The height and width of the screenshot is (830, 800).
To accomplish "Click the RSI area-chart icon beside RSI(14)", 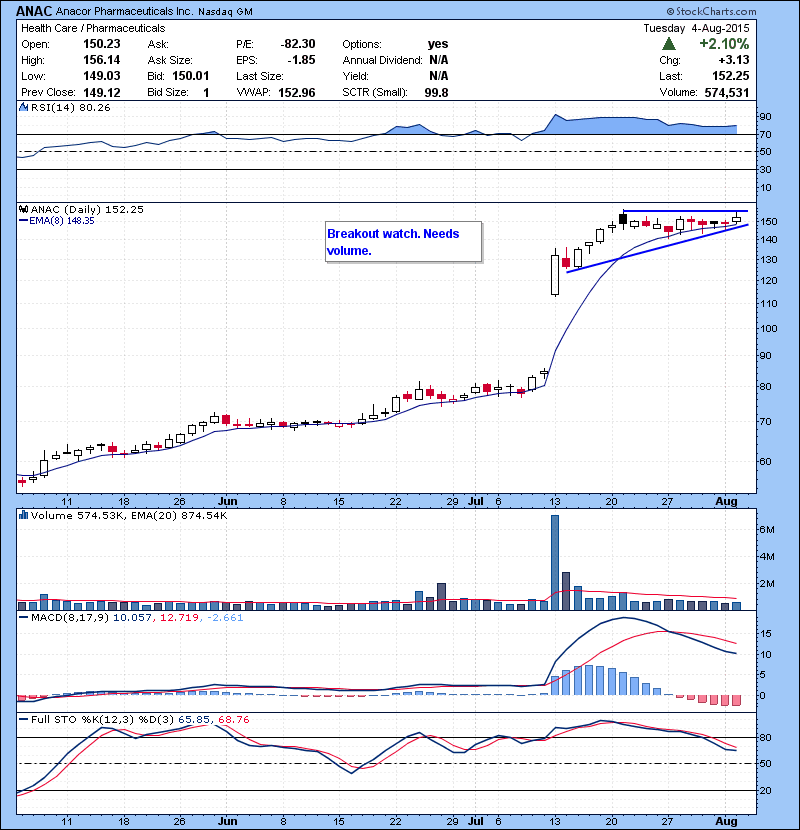I will [x=23, y=107].
